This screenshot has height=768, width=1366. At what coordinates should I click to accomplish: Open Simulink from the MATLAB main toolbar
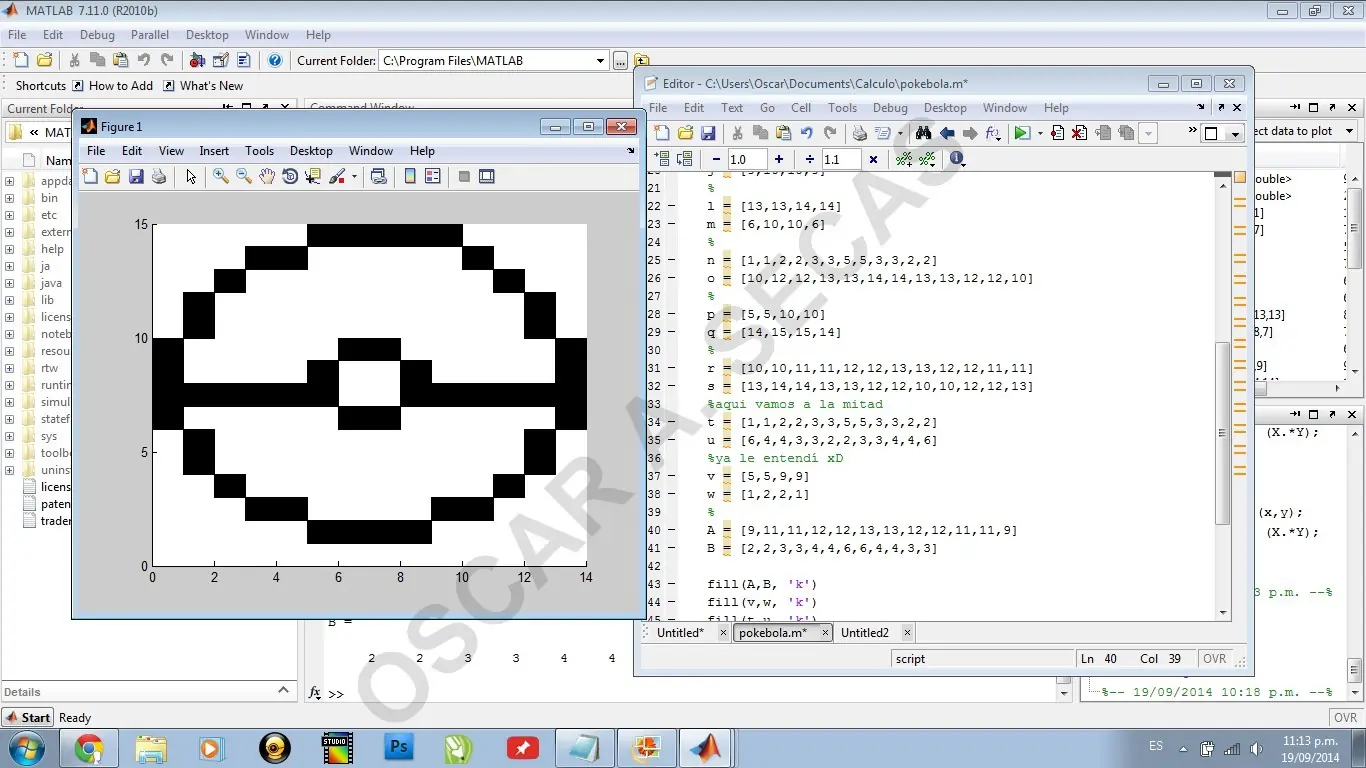click(x=197, y=60)
